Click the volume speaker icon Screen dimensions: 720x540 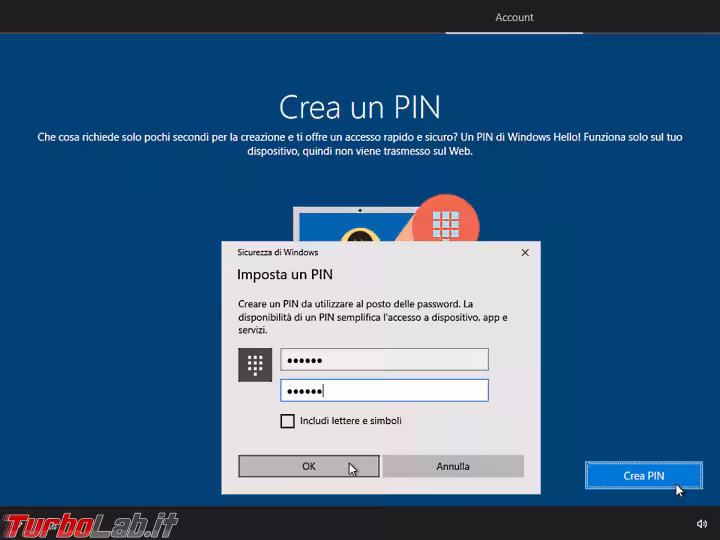click(702, 523)
